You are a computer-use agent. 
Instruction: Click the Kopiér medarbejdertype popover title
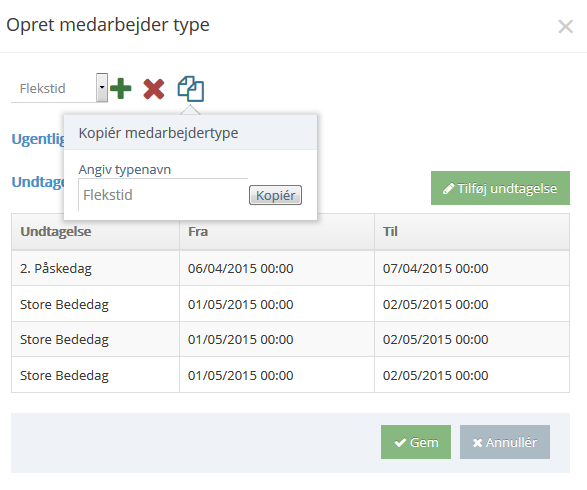coord(158,133)
